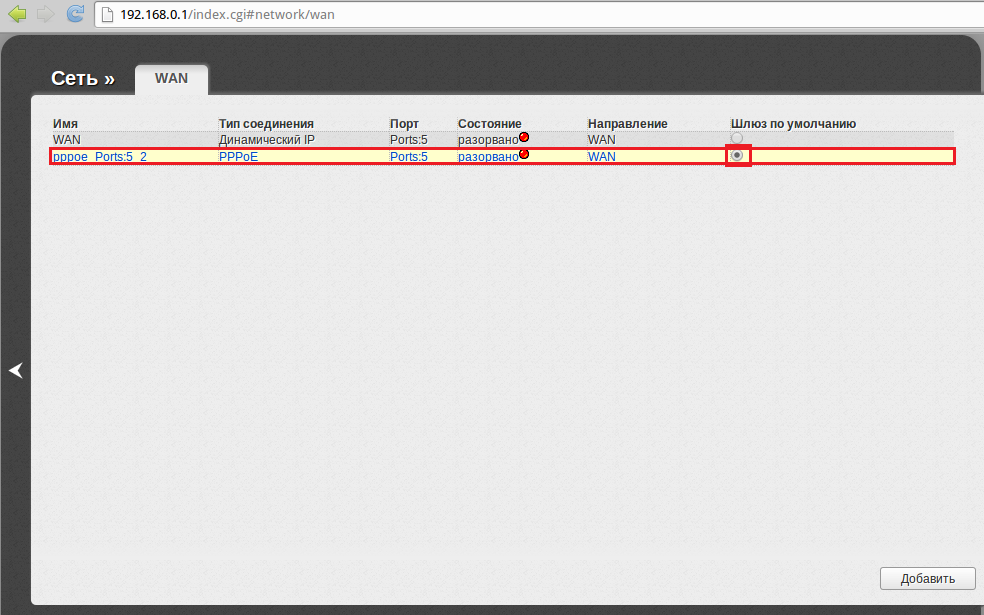Screen dimensions: 984x615
Task: Click the browser back arrow button
Action: coord(17,14)
